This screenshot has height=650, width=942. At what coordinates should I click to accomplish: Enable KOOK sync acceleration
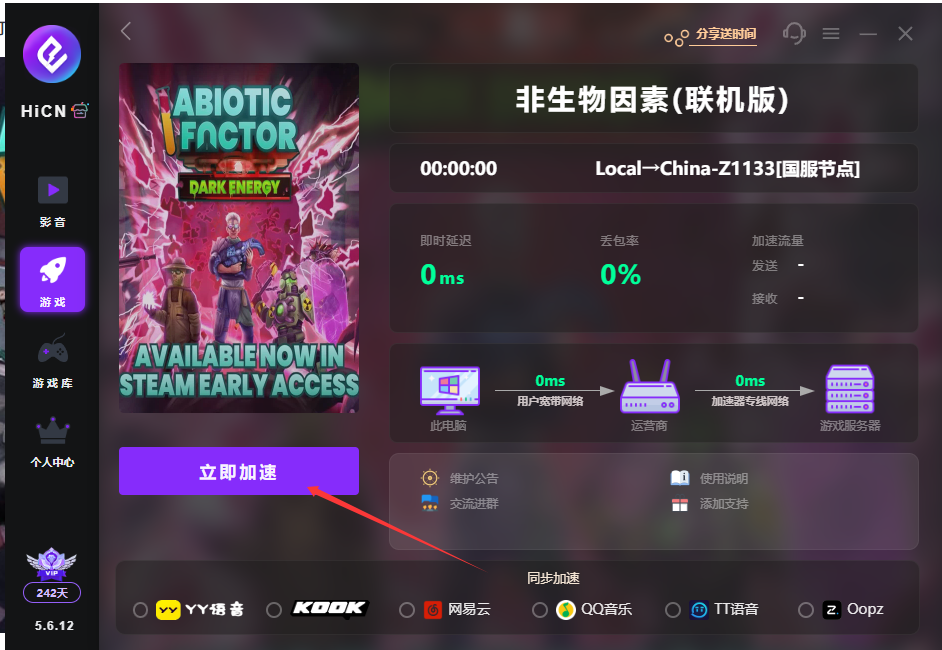coord(274,610)
